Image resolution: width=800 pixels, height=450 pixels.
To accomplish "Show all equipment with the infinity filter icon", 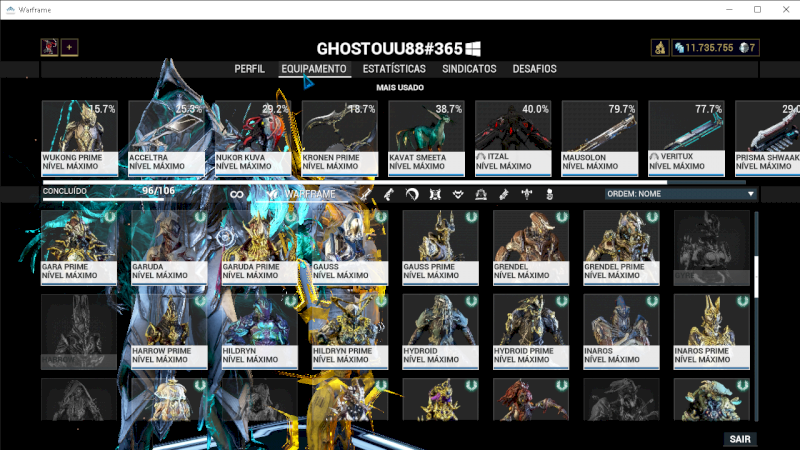I will pyautogui.click(x=237, y=194).
